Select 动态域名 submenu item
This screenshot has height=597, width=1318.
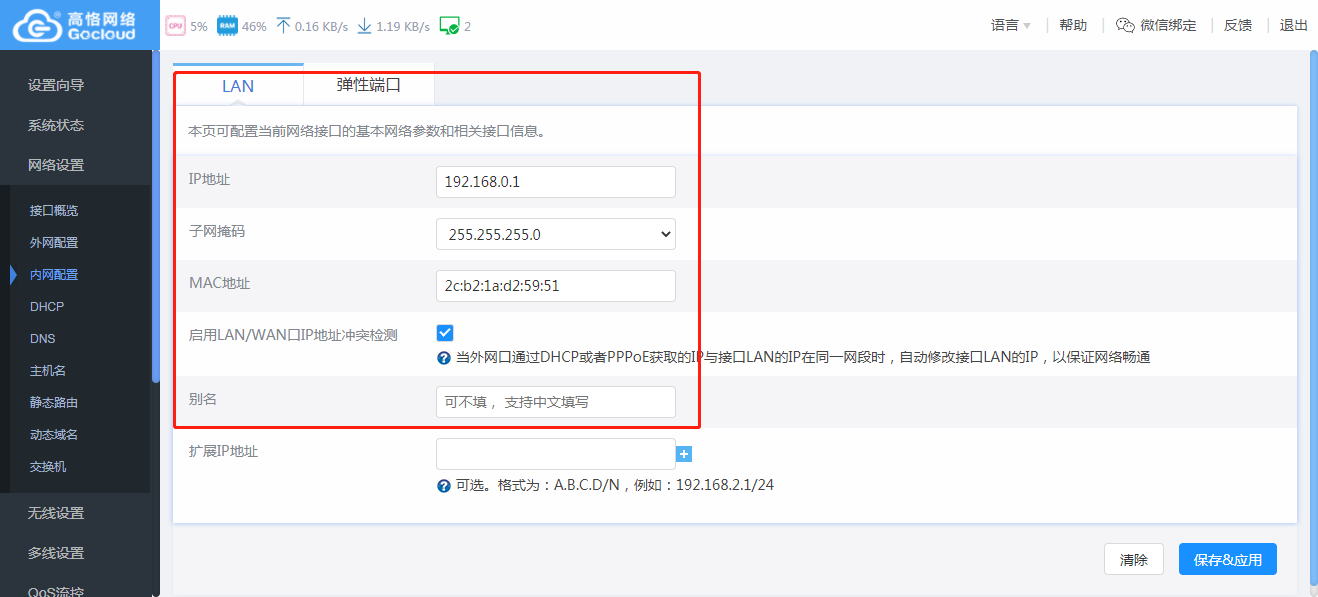[54, 435]
